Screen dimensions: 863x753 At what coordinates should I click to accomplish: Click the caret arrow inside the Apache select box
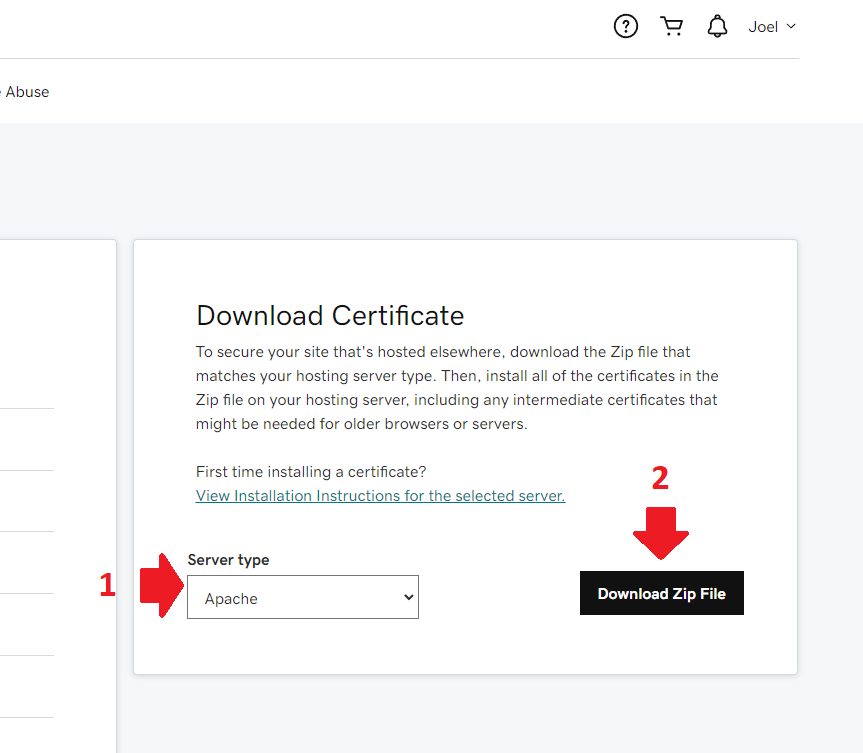[x=407, y=597]
